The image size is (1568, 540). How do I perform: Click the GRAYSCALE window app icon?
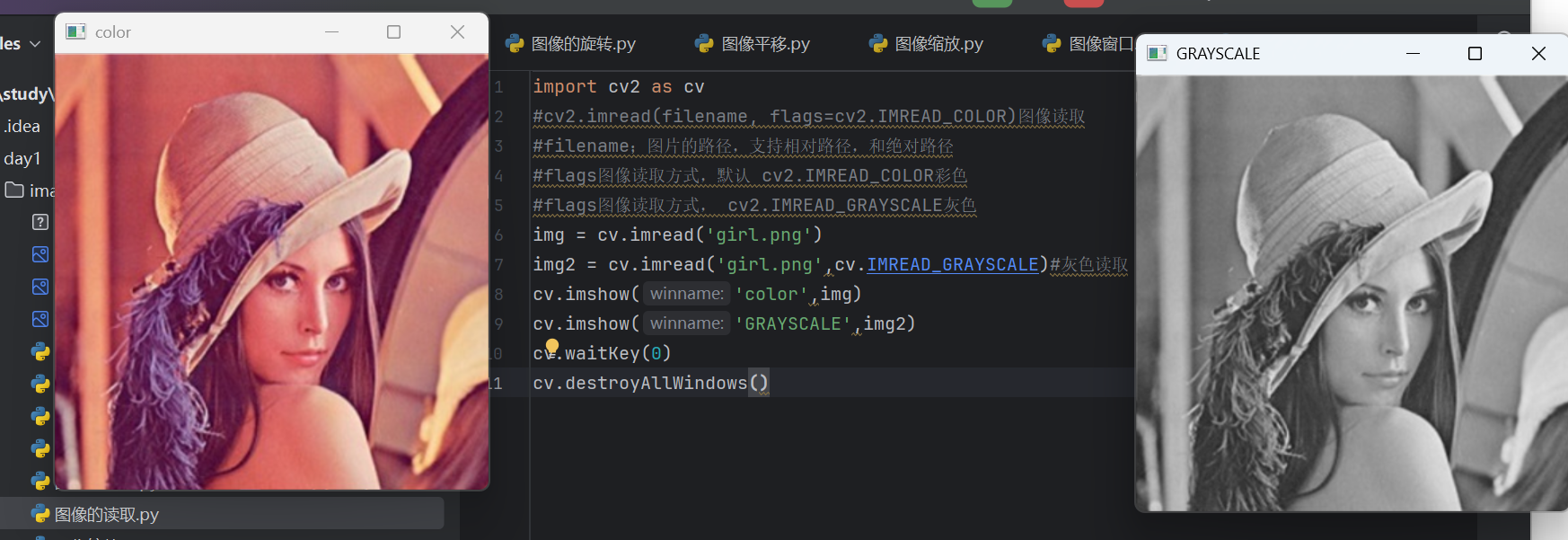click(1158, 53)
